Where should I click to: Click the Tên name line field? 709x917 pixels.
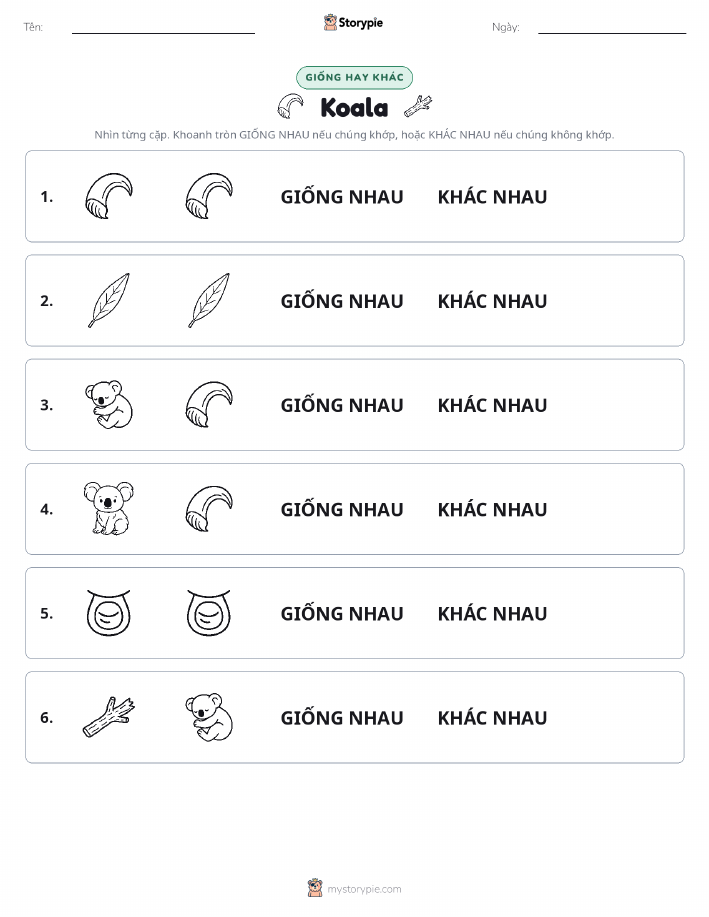click(x=163, y=27)
